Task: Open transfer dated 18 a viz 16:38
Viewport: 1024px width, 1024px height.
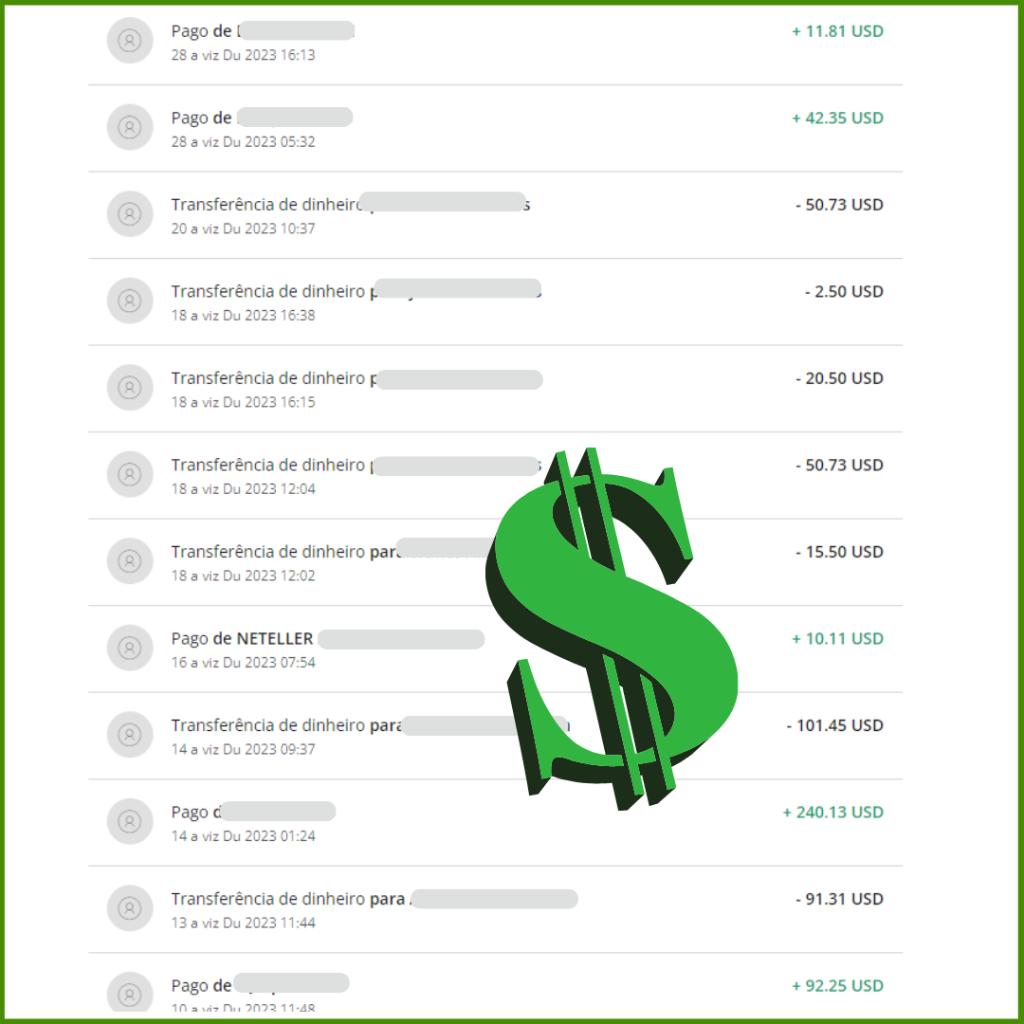Action: pos(496,302)
